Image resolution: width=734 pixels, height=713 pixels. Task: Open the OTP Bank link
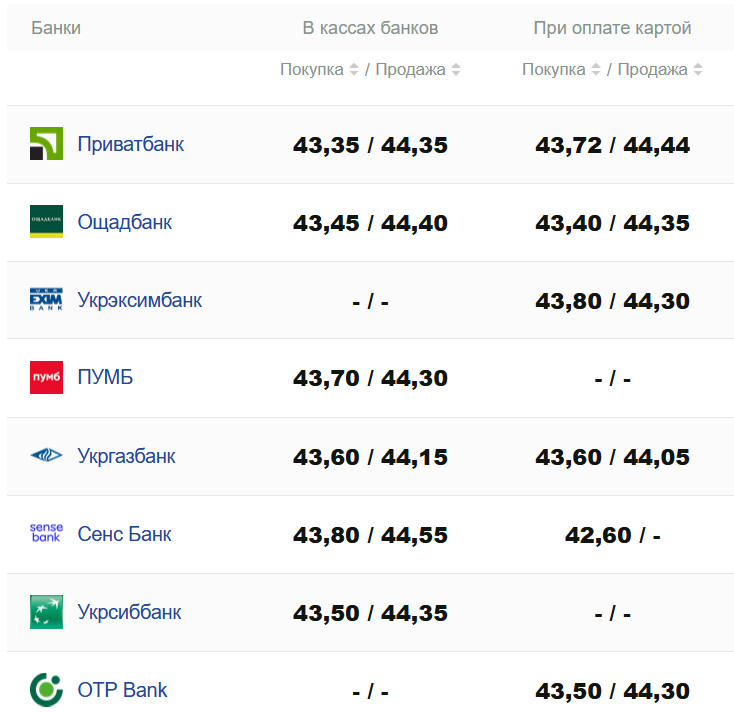[122, 690]
